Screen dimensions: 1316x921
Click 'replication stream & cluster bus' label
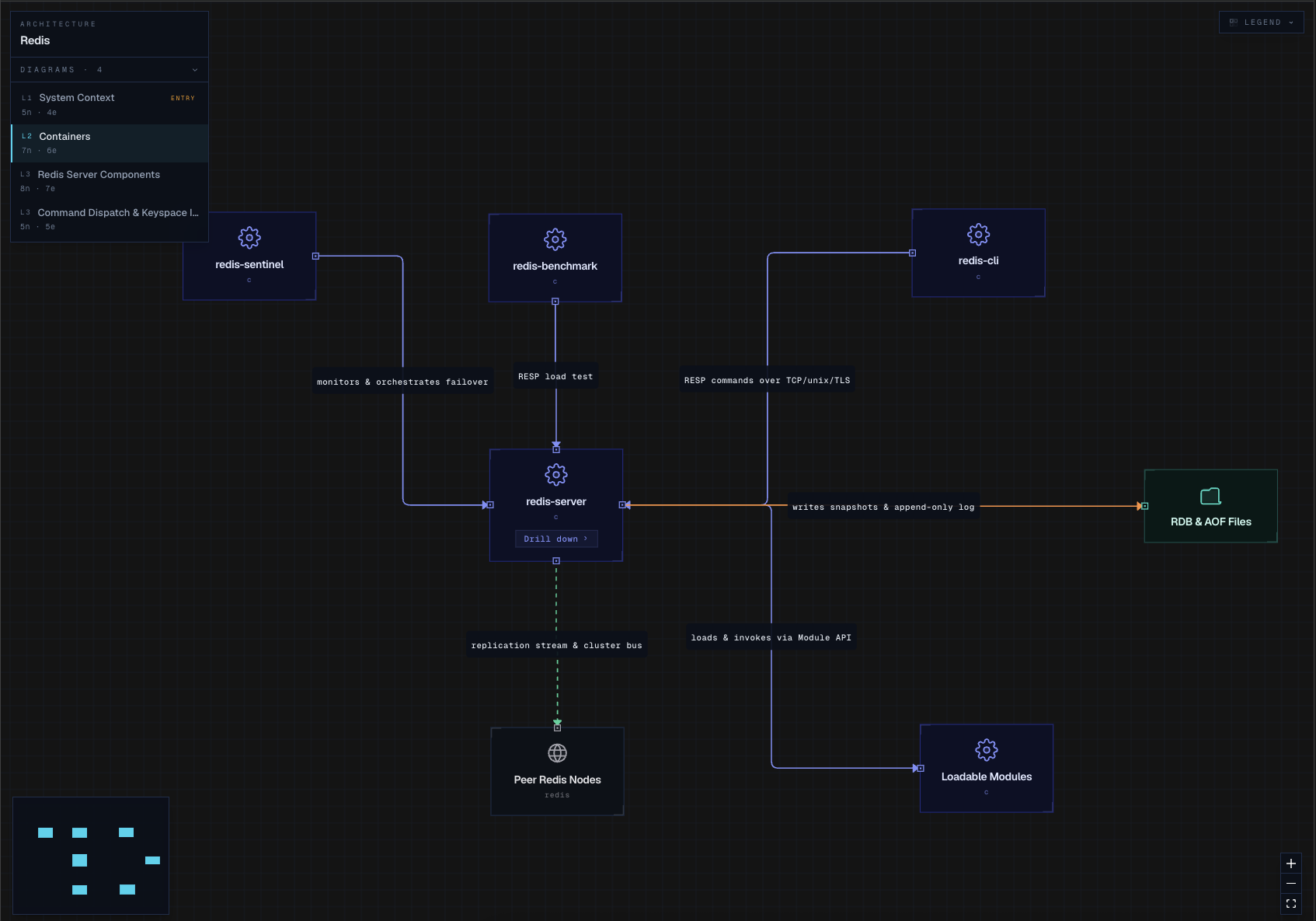pyautogui.click(x=556, y=645)
